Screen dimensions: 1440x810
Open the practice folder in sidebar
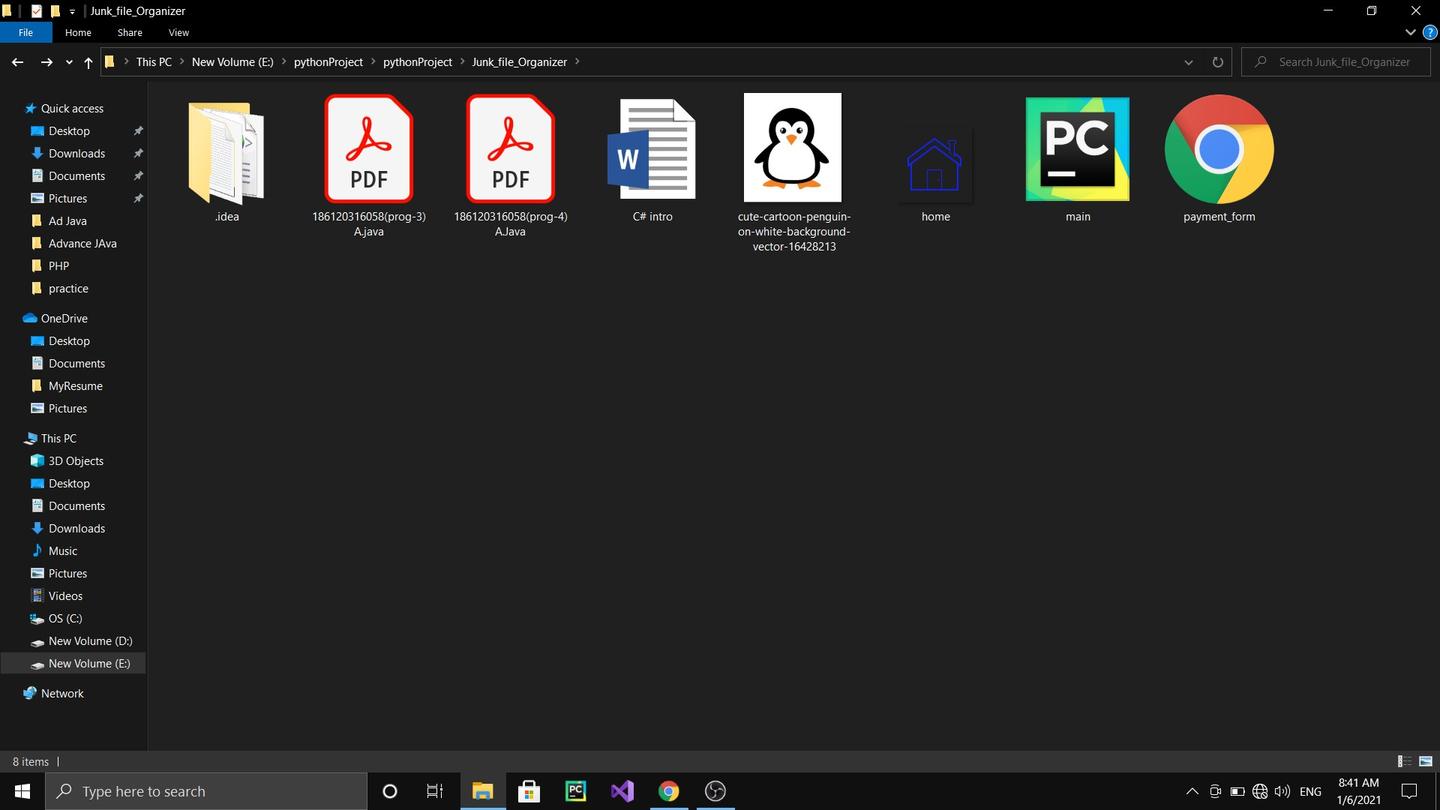tap(68, 288)
